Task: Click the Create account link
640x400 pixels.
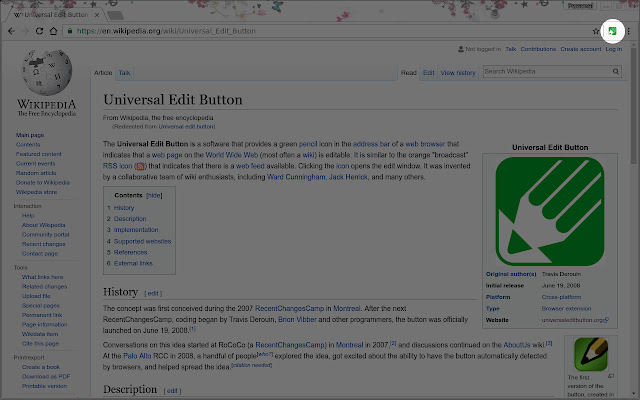Action: click(x=580, y=49)
